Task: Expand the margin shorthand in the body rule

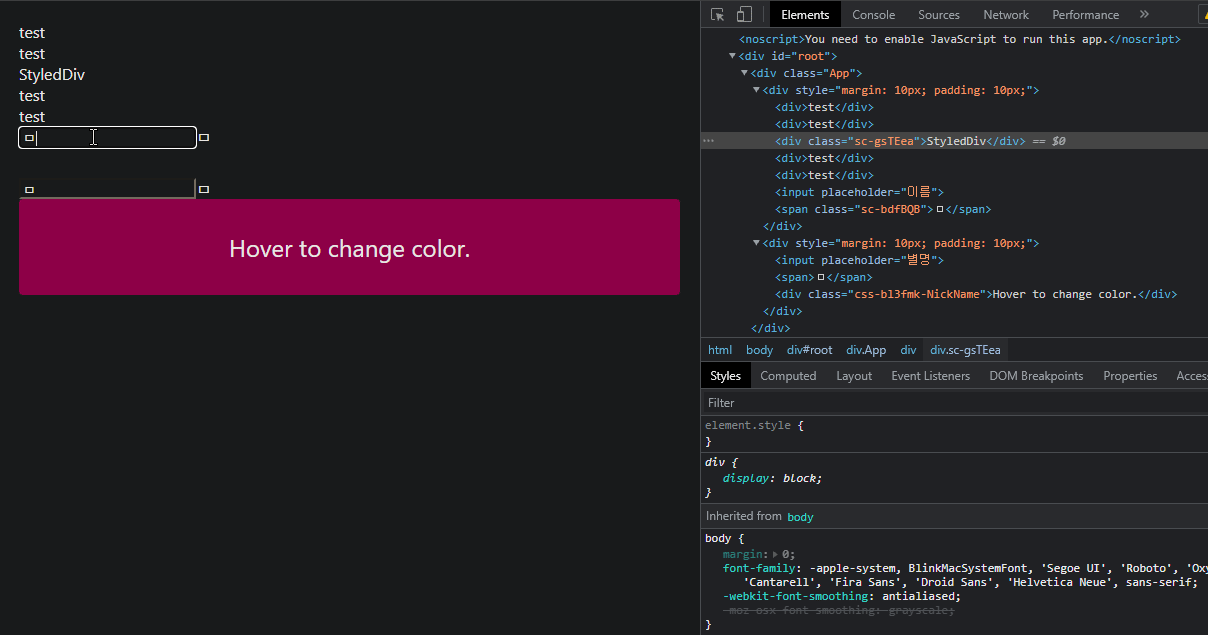Action: pos(773,553)
